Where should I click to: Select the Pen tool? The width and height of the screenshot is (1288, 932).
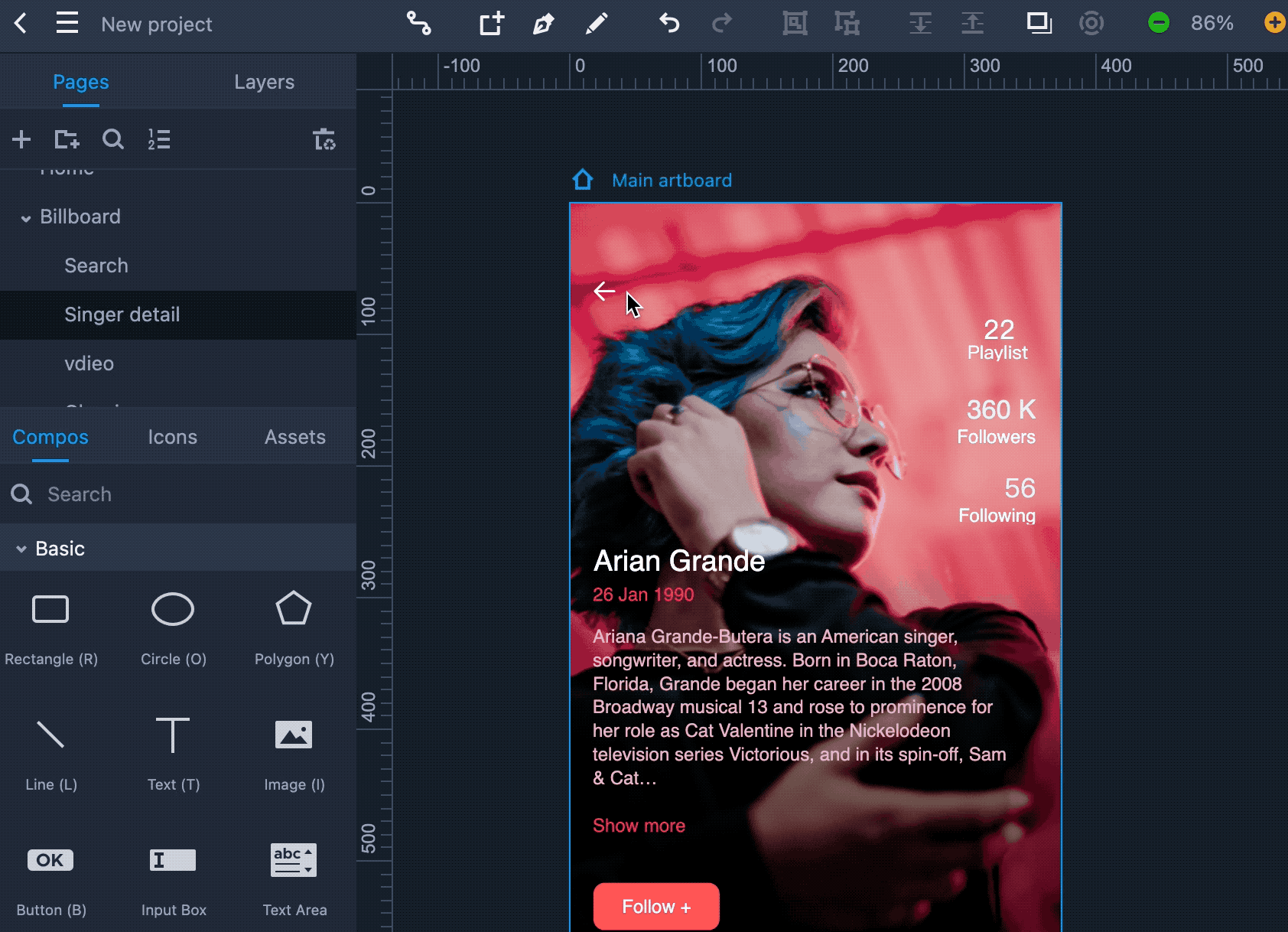(x=543, y=24)
